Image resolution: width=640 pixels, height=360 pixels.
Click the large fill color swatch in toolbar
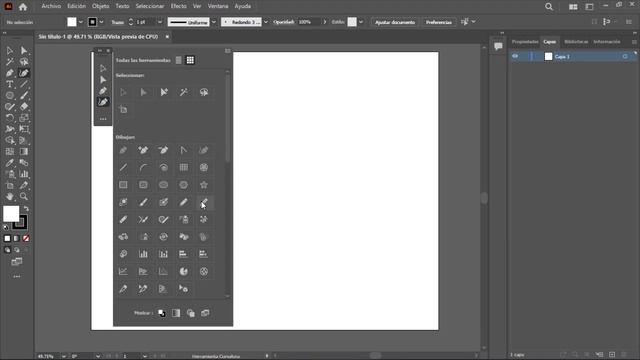click(x=11, y=213)
